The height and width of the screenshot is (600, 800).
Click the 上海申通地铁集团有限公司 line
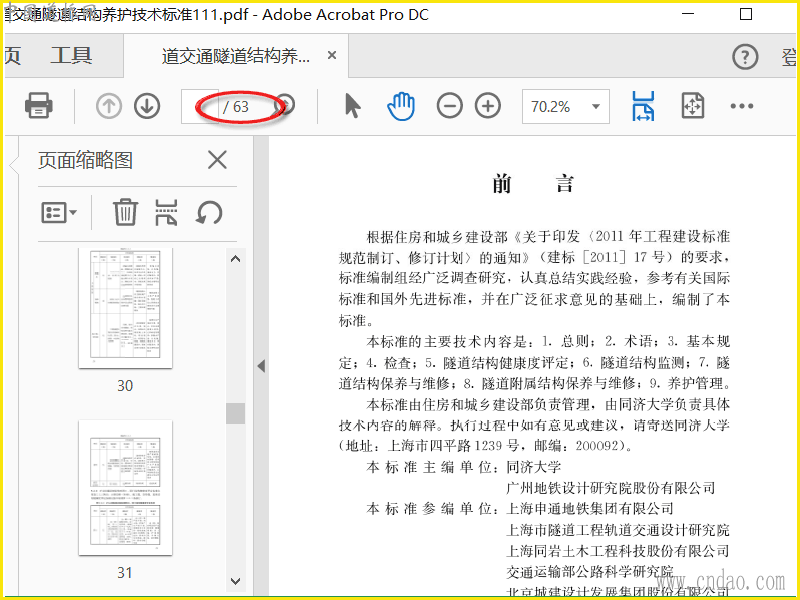590,509
